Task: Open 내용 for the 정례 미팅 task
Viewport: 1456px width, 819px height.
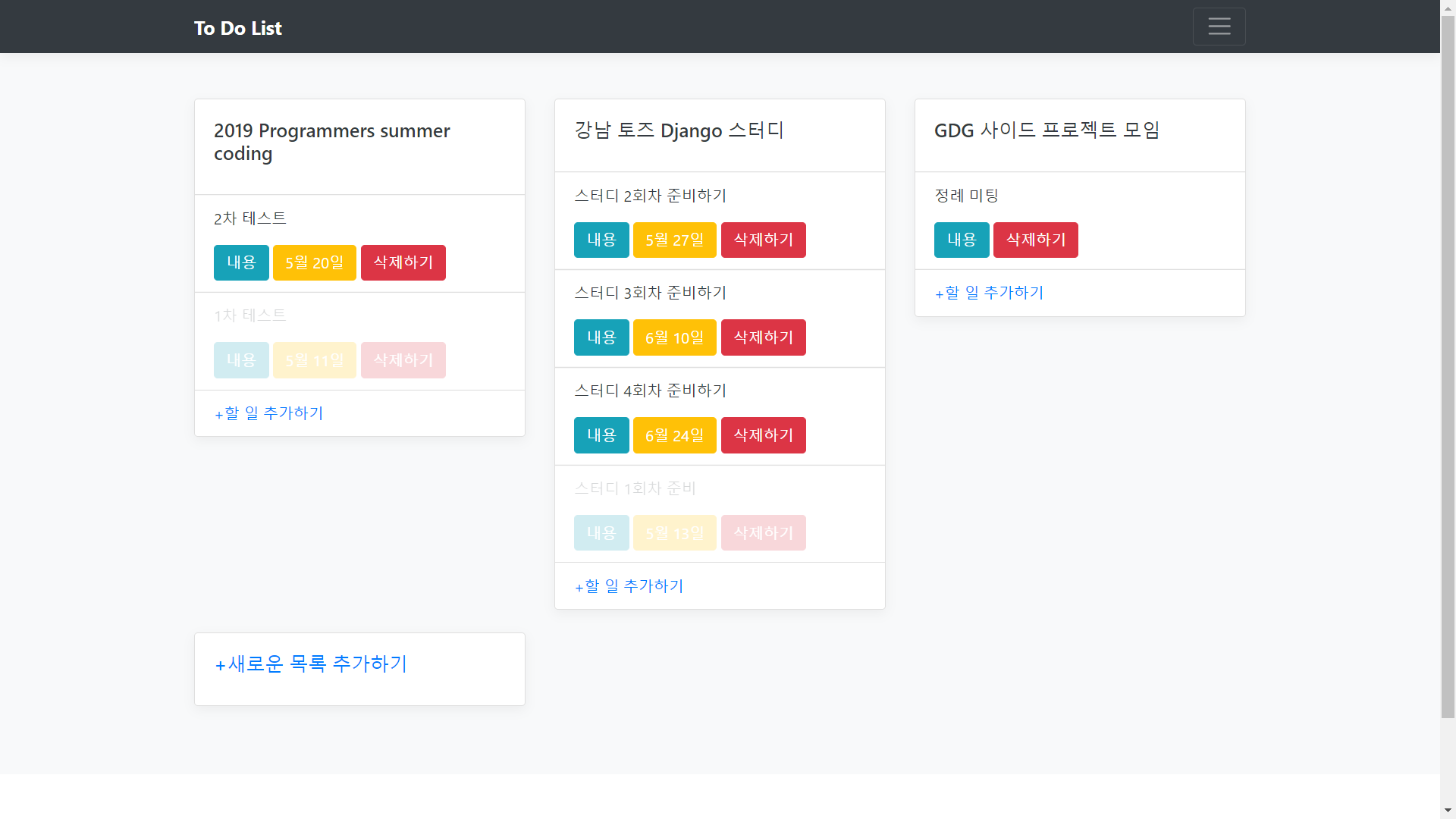Action: (962, 240)
